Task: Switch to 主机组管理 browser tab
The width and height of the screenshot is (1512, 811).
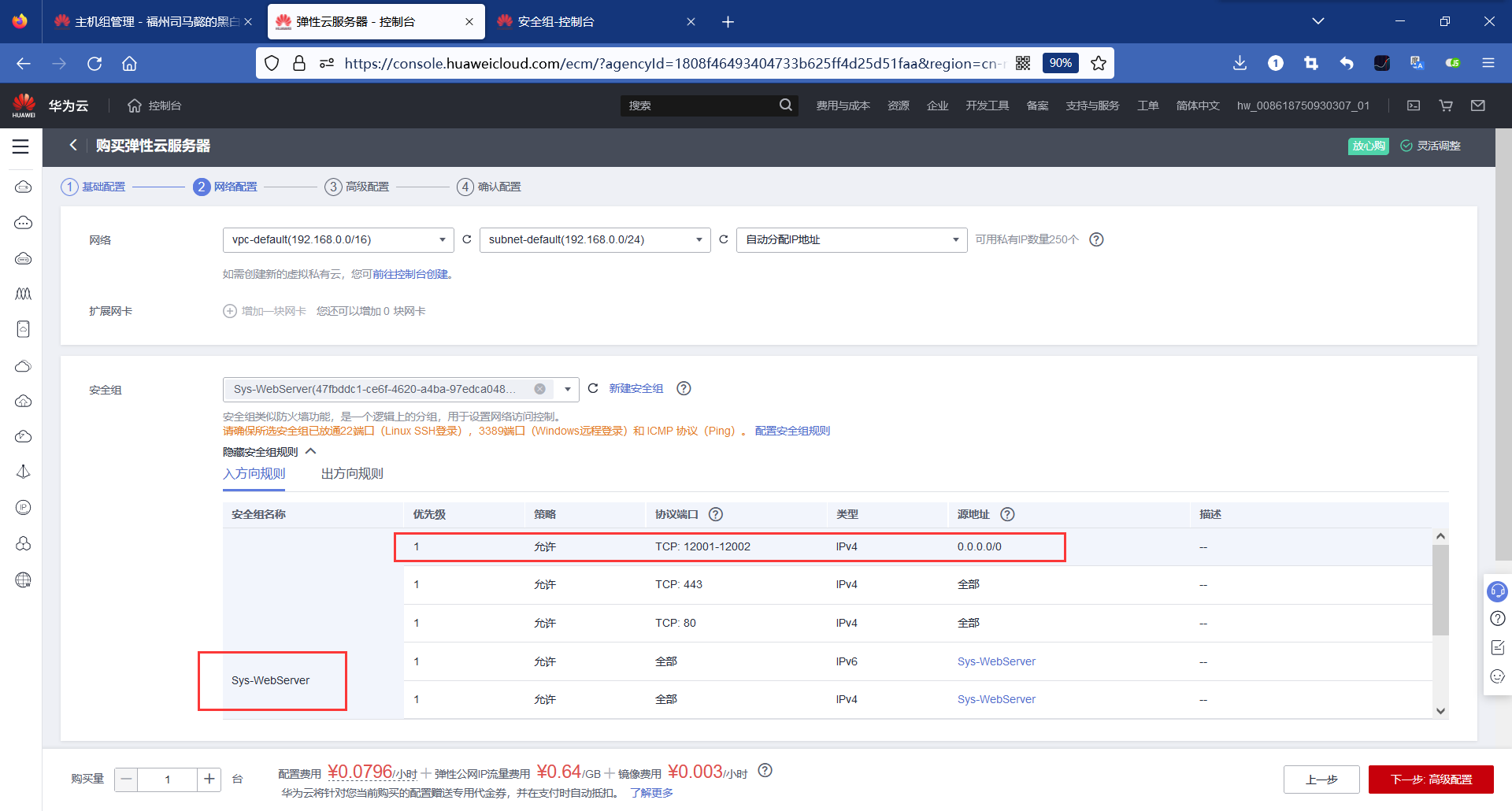Action: click(154, 21)
